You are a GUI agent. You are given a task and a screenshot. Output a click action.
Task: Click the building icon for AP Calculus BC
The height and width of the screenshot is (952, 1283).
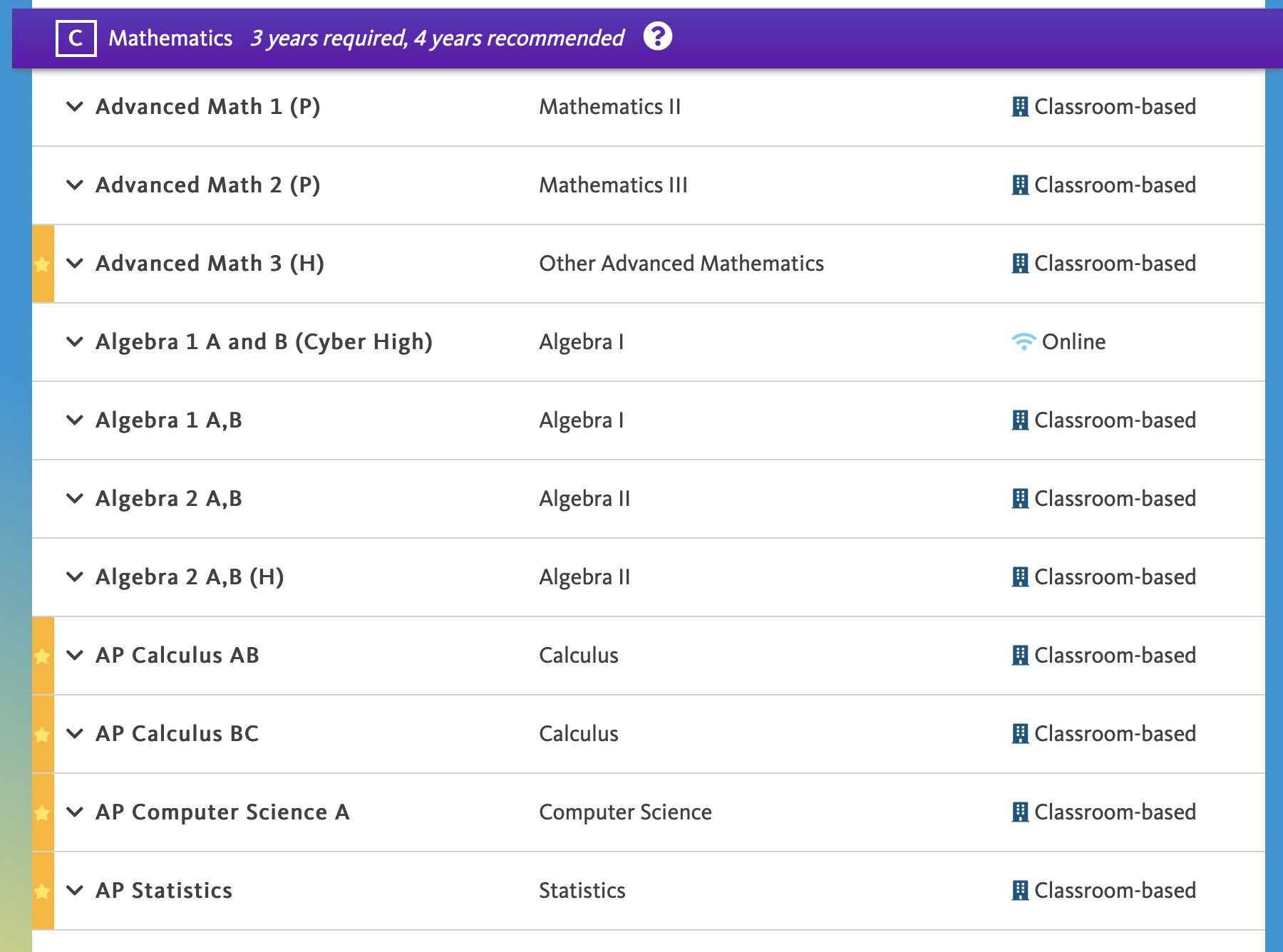tap(1020, 734)
